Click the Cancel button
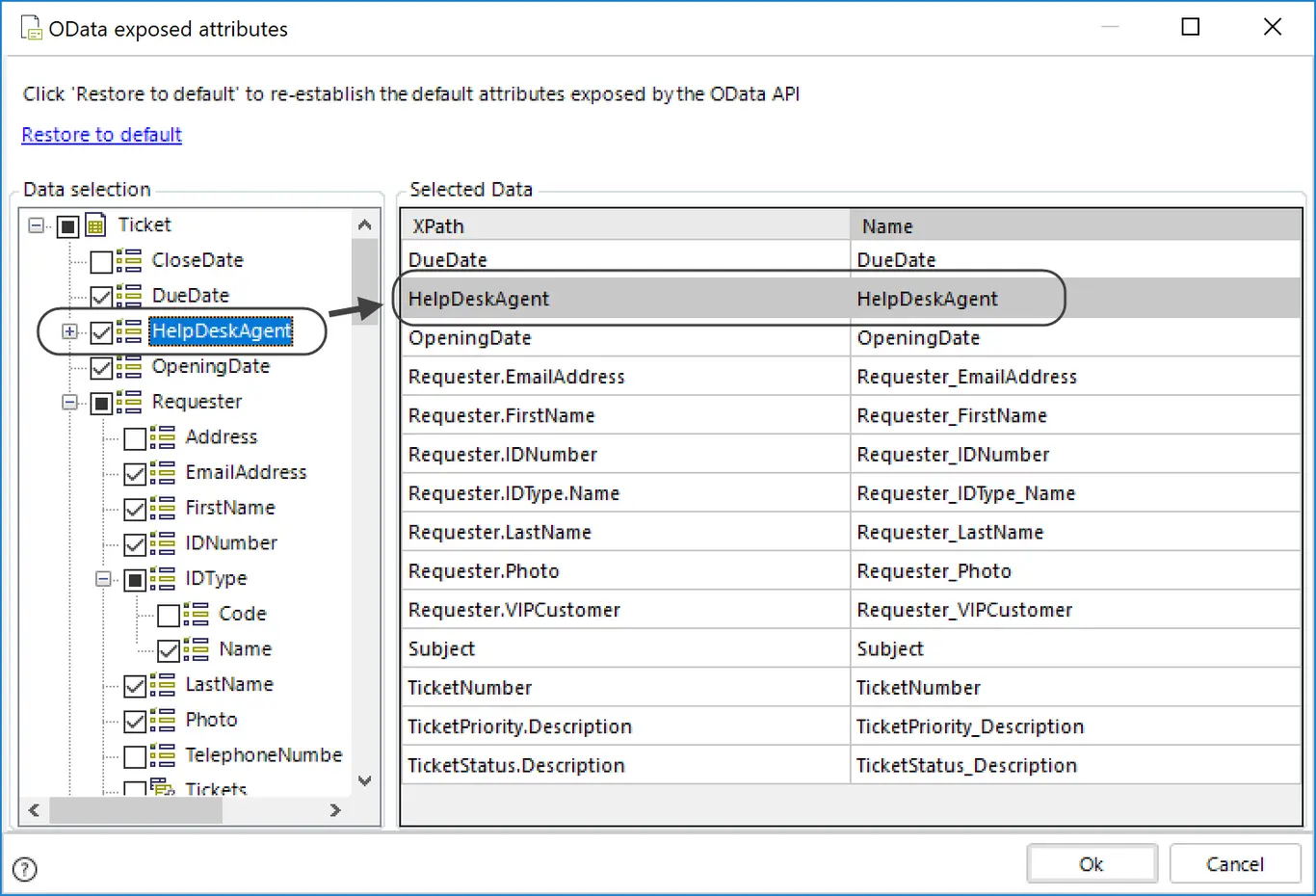 [1235, 864]
